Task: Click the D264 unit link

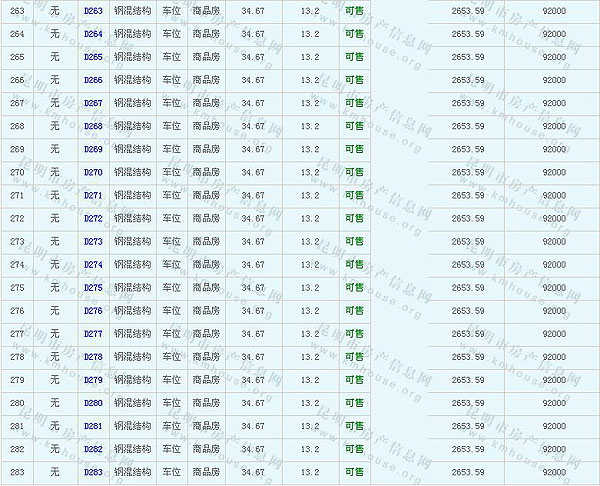Action: [x=93, y=34]
